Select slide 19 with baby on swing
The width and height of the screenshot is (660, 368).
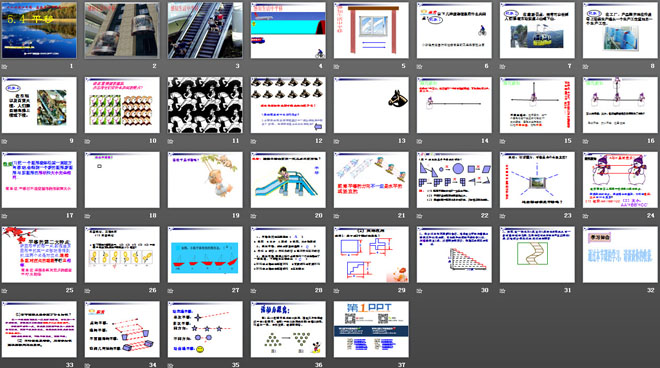[205, 180]
